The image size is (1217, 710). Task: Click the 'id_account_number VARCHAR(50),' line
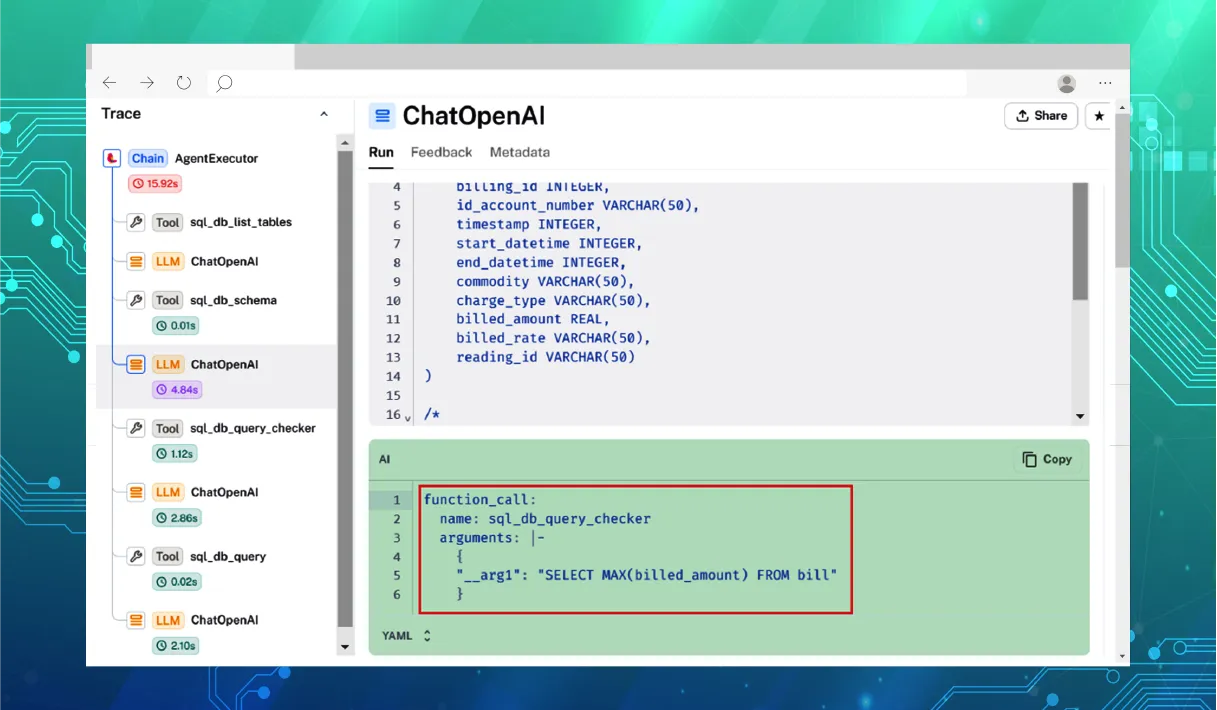click(x=578, y=205)
